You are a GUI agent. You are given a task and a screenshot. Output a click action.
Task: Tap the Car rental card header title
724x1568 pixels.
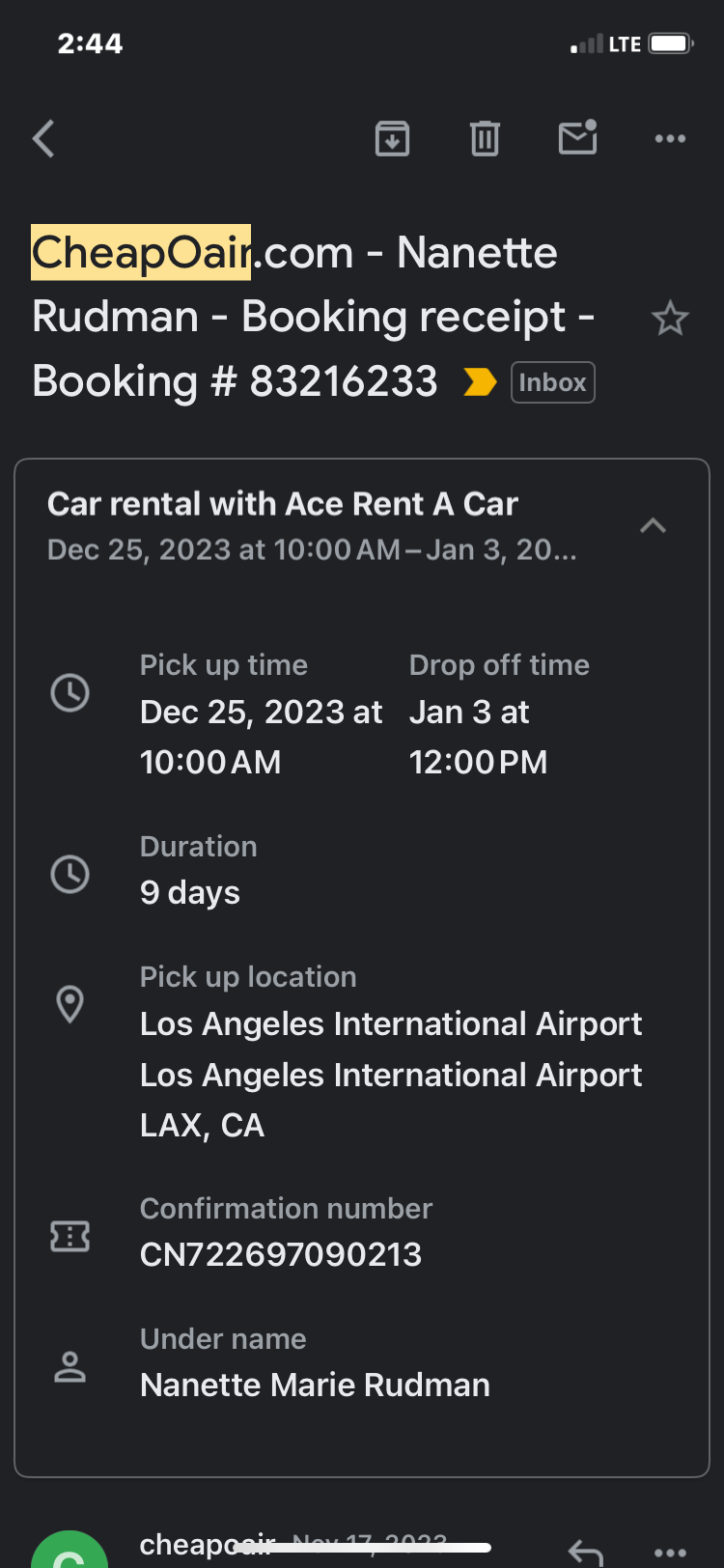[283, 504]
